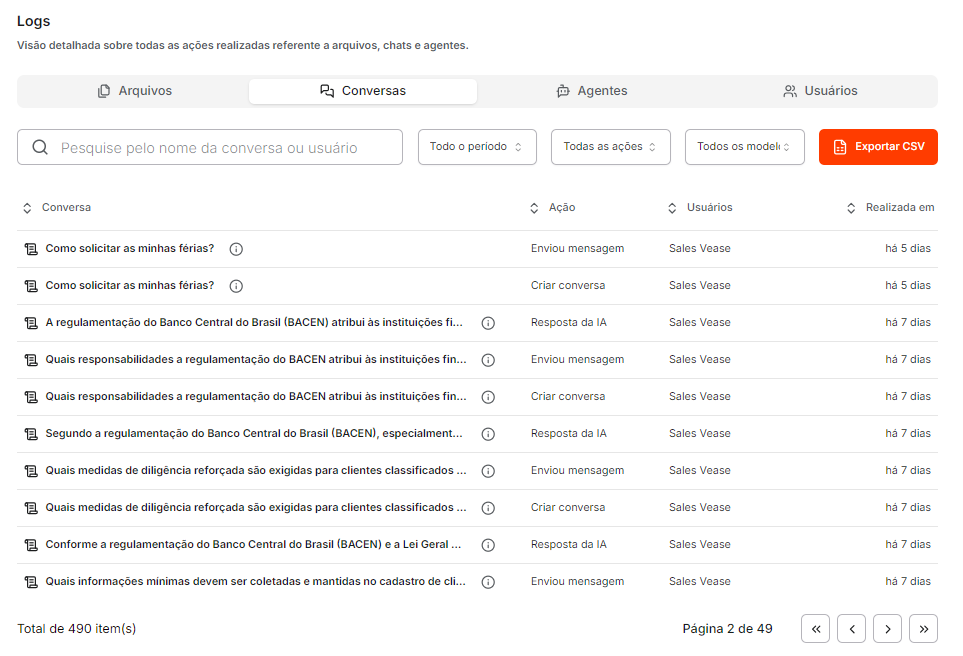The image size is (963, 656).
Task: Click the sort arrows on the Realizada em column
Action: pyautogui.click(x=850, y=207)
